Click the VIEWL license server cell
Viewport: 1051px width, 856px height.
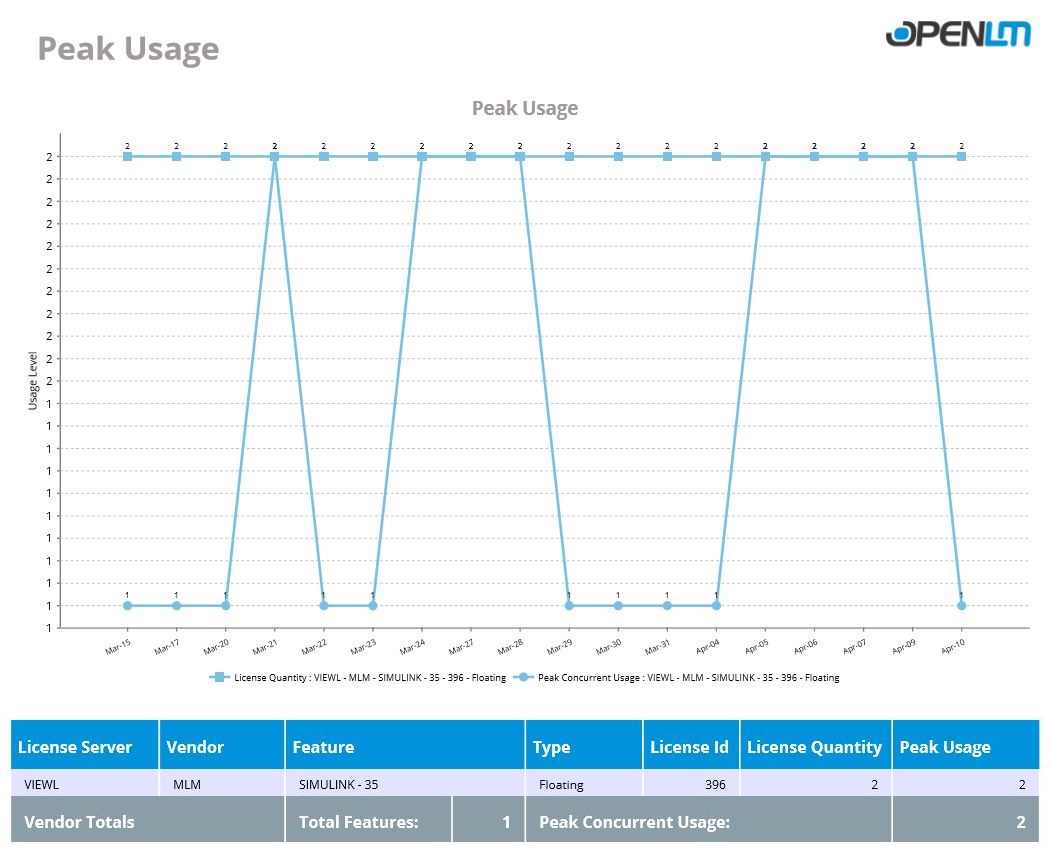42,785
